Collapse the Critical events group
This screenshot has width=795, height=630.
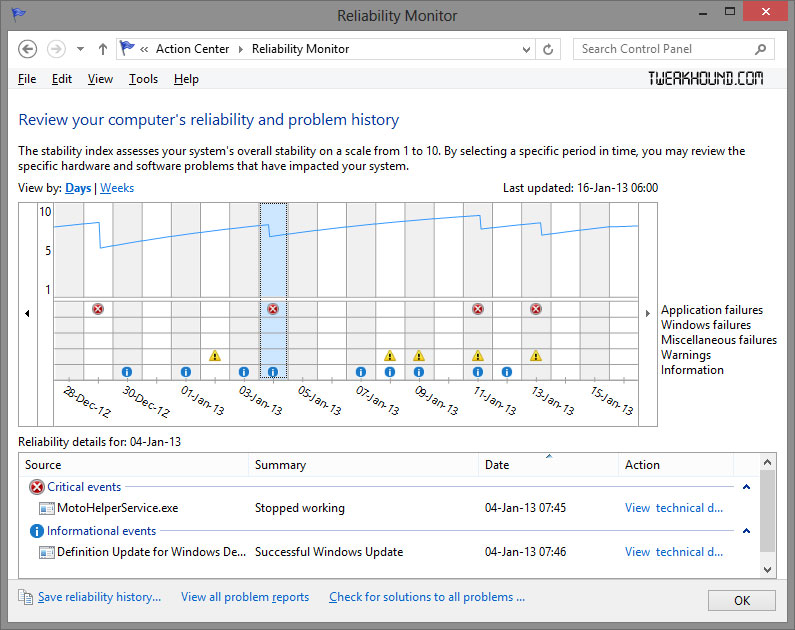(746, 487)
